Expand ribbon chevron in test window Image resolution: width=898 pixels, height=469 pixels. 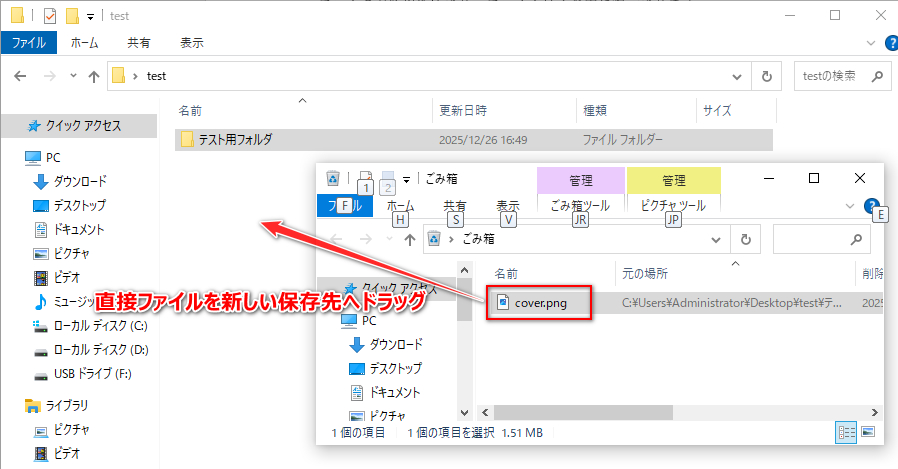[871, 43]
